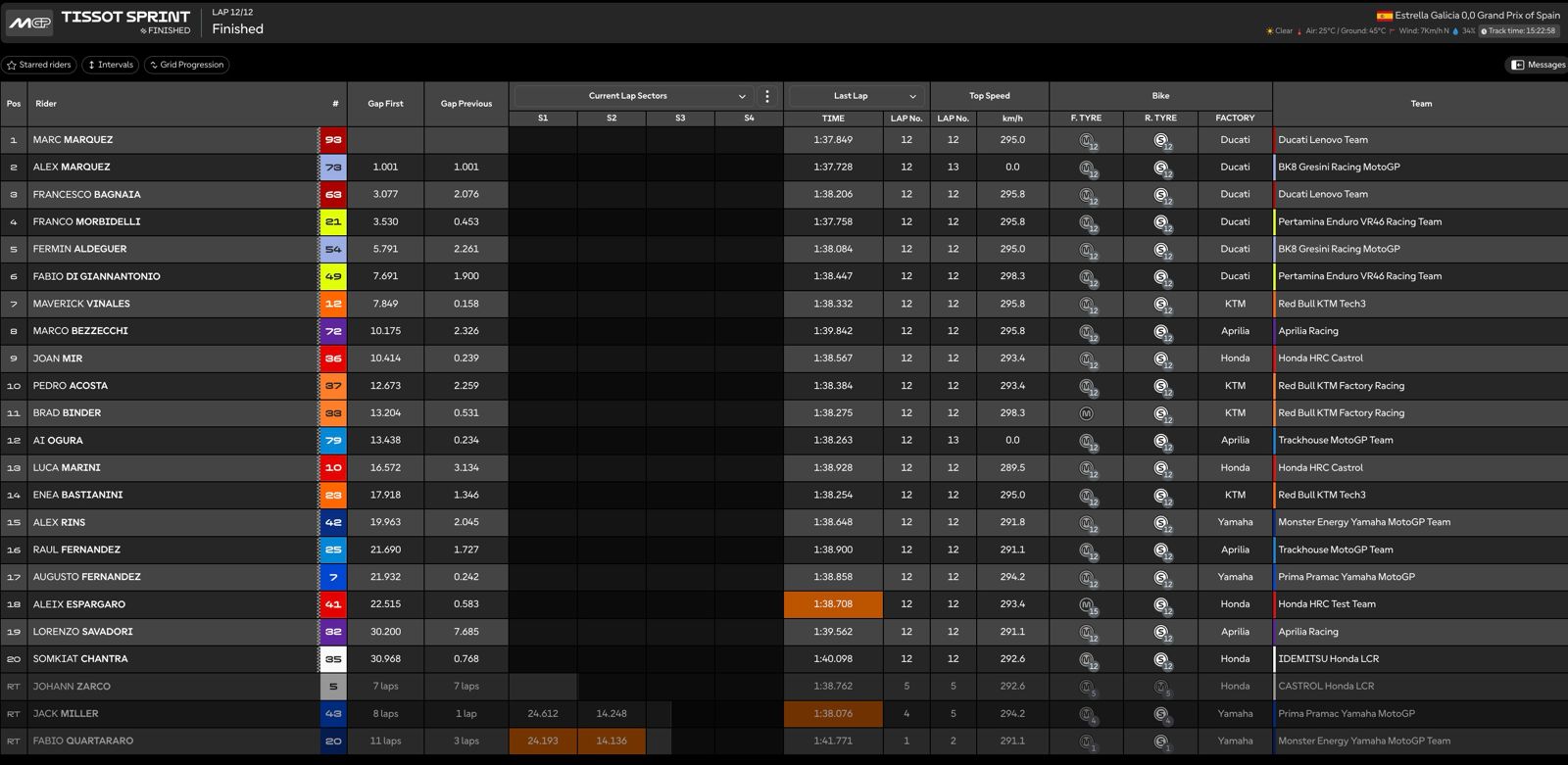This screenshot has height=765, width=1568.
Task: Click Di Giannantonio's 298.3 top speed
Action: 1012,277
